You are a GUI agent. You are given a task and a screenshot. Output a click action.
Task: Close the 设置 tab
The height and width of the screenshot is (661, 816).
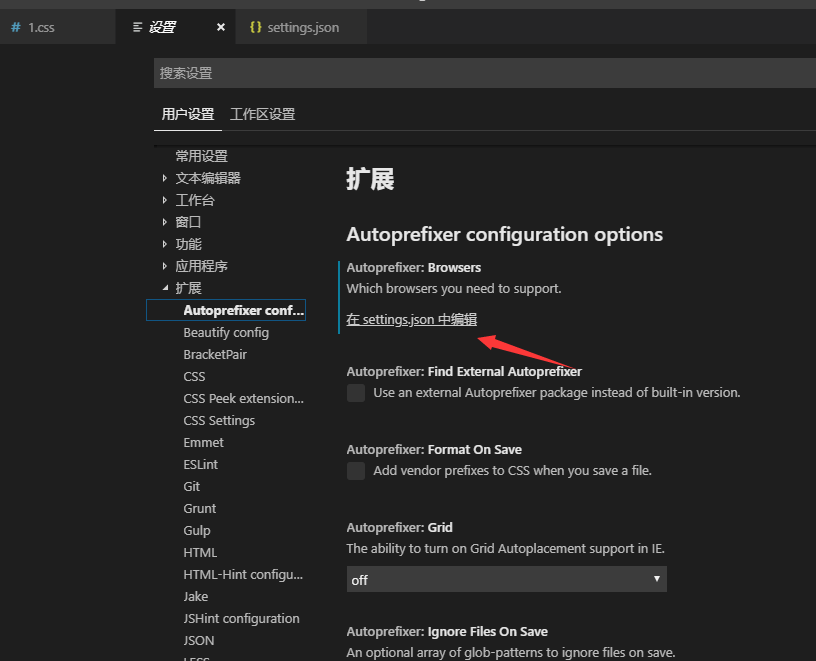(x=221, y=27)
